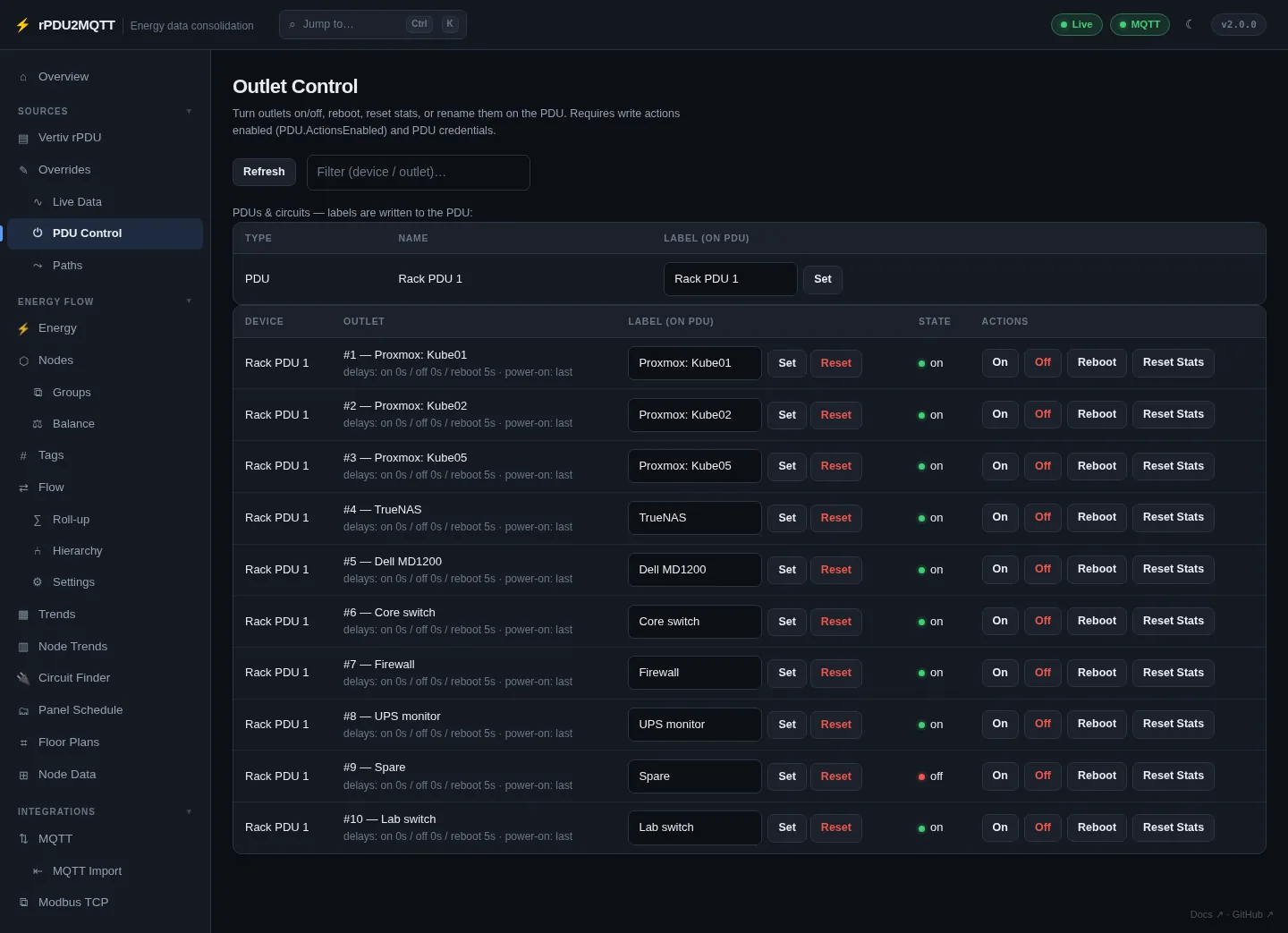Open the Floor Plans page
This screenshot has height=933, width=1288.
(x=105, y=742)
